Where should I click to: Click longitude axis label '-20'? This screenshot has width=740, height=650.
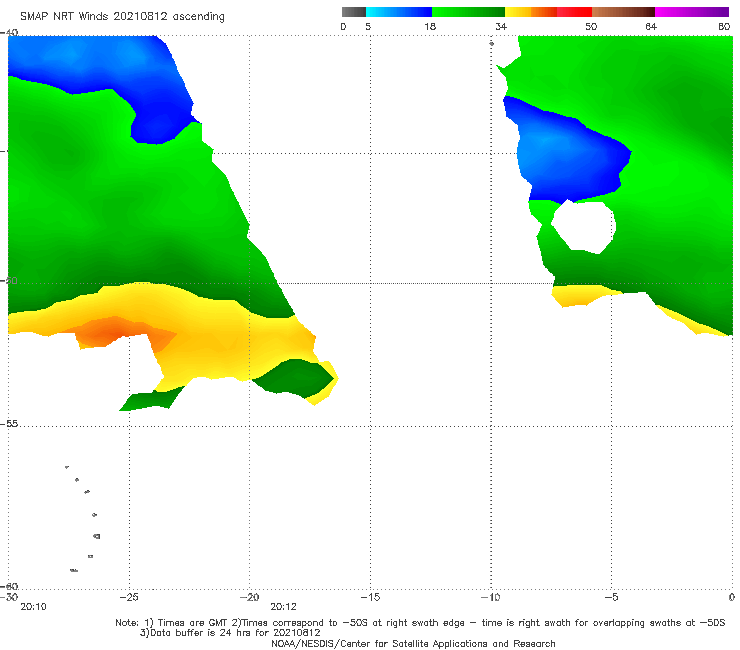pos(250,597)
